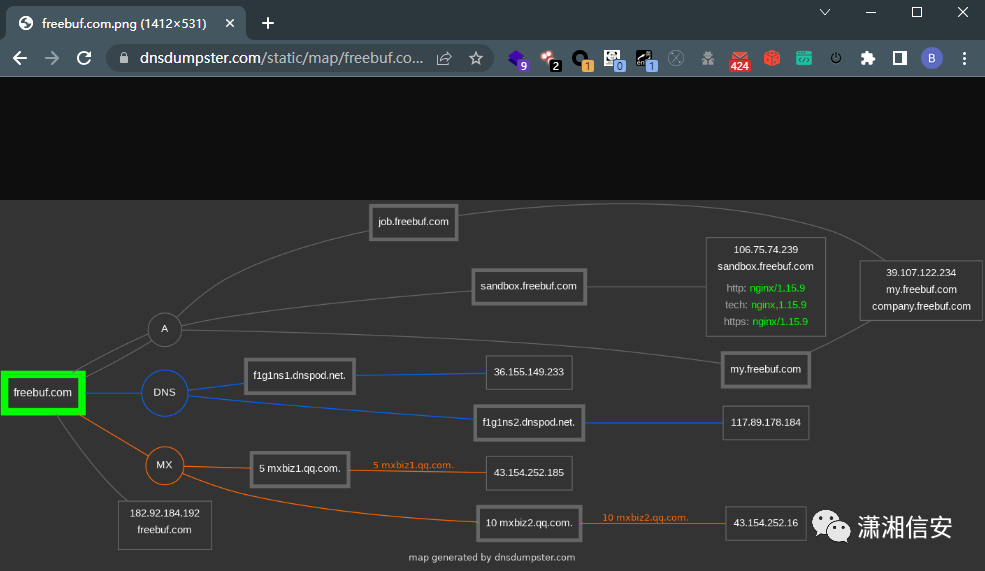Click the DNS circle node

165,393
